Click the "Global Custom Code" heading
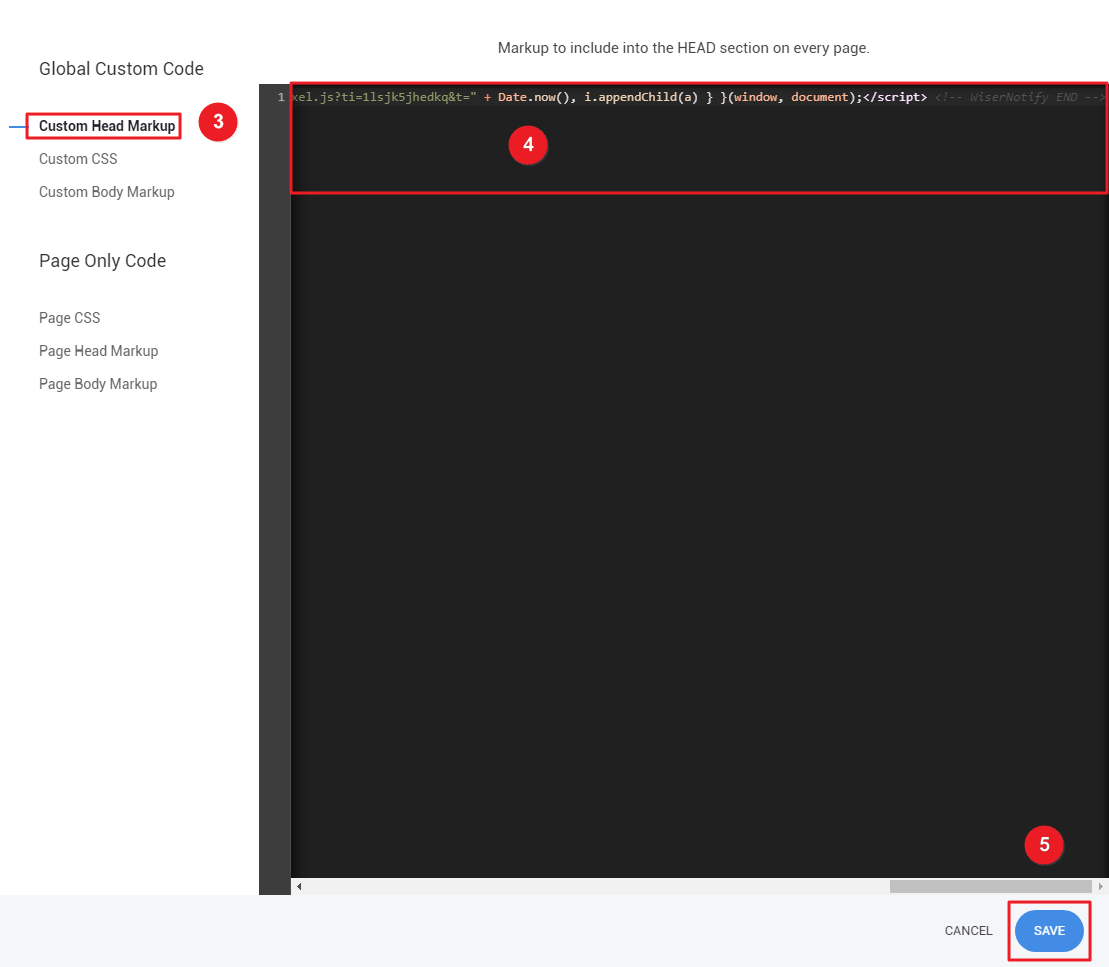The height and width of the screenshot is (967, 1109). coord(121,69)
